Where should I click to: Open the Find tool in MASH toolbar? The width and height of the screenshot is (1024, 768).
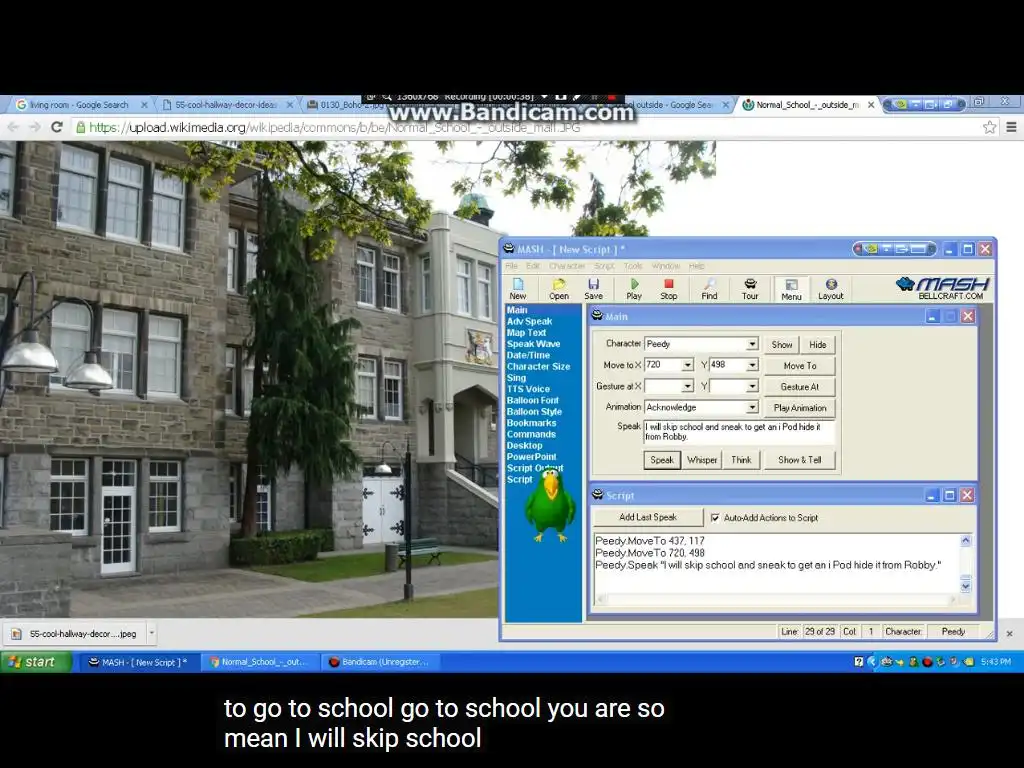click(x=709, y=289)
